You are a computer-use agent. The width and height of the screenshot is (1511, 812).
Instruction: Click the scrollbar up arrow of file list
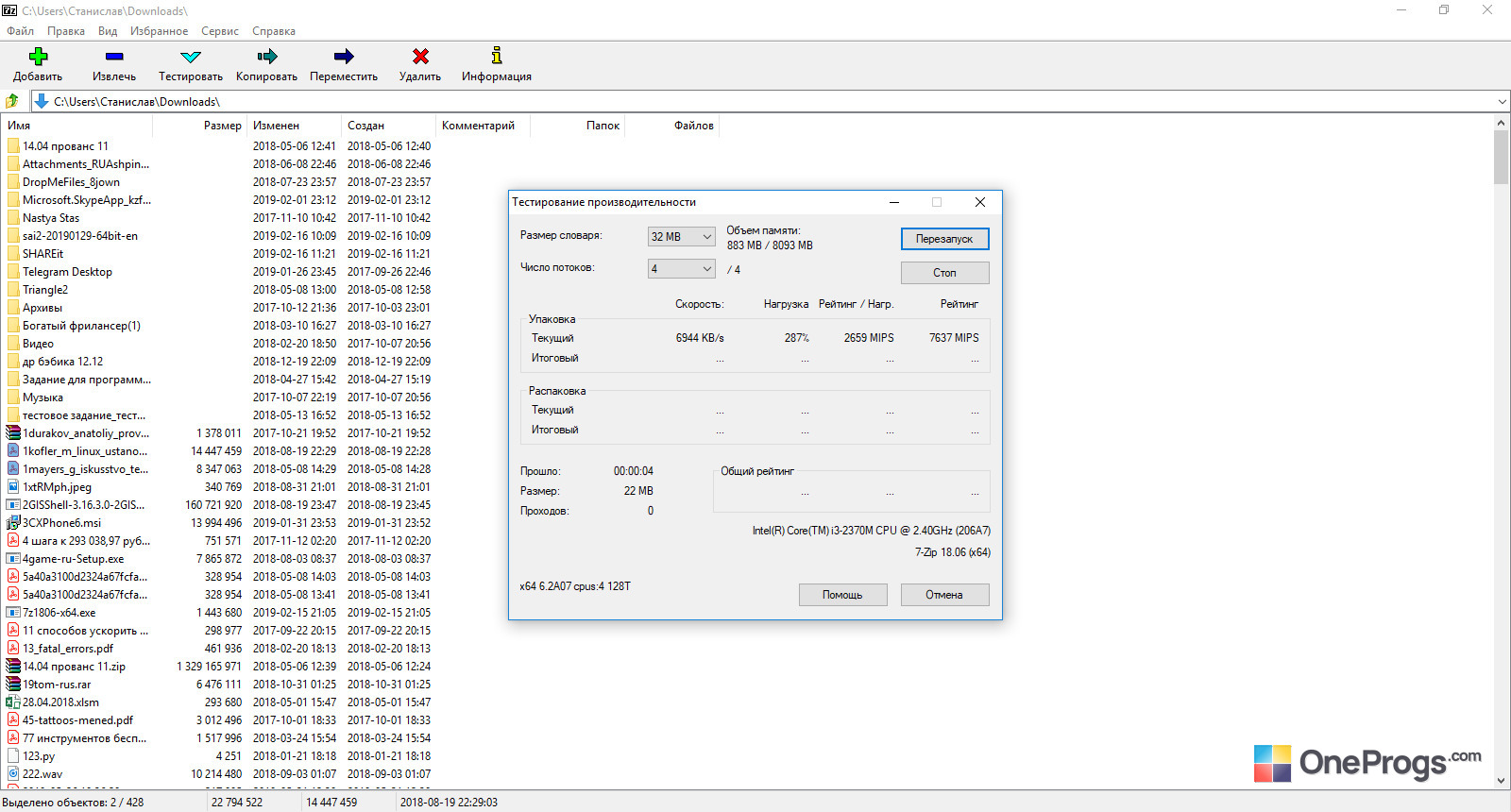click(x=1502, y=123)
